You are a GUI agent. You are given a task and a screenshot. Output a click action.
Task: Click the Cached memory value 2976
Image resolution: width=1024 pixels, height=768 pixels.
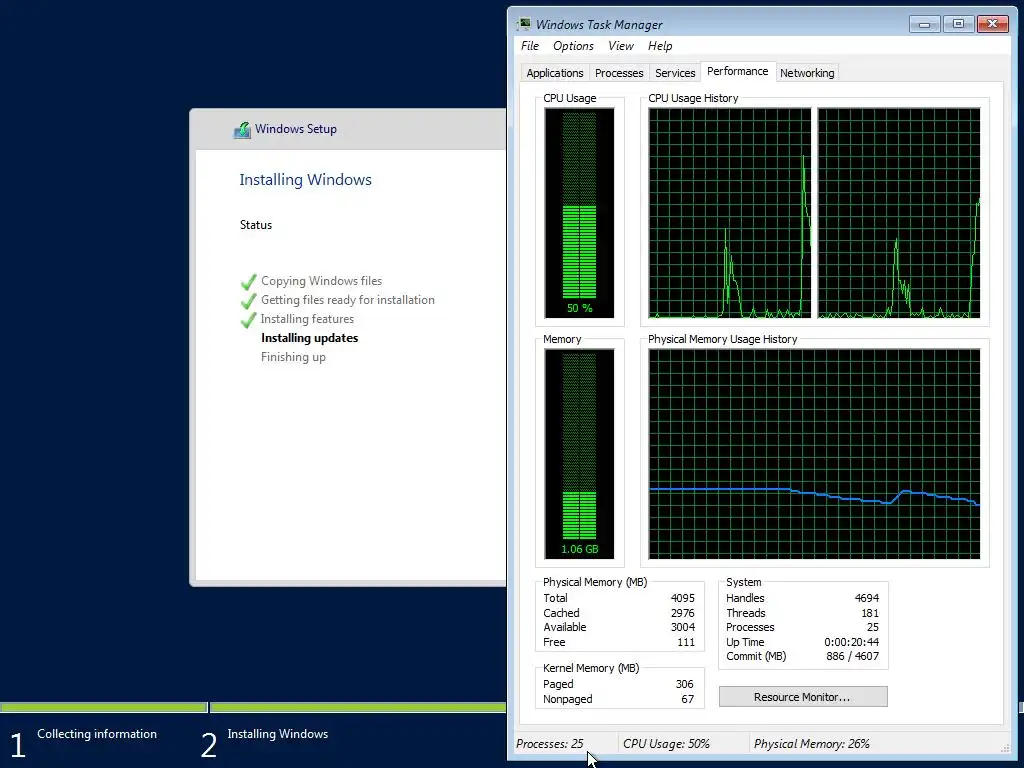(682, 613)
